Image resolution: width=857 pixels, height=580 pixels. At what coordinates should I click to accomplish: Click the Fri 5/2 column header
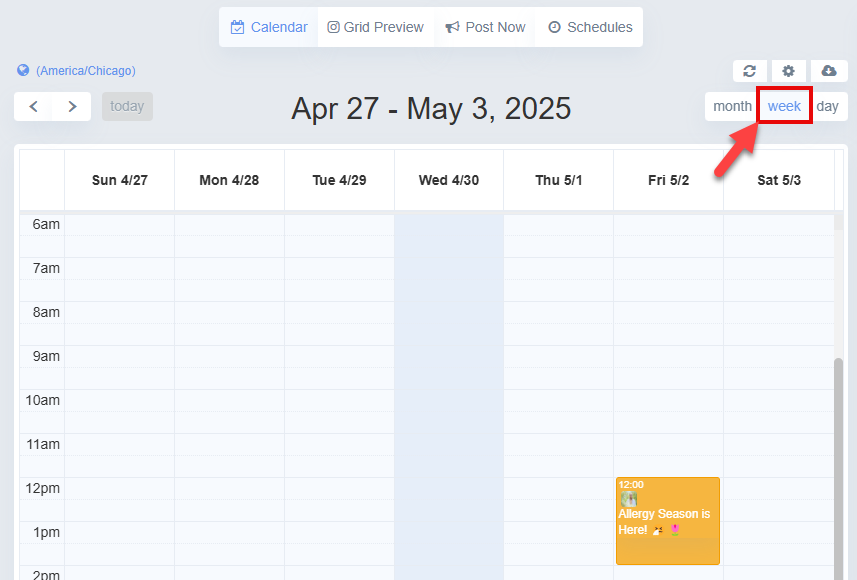(x=668, y=180)
